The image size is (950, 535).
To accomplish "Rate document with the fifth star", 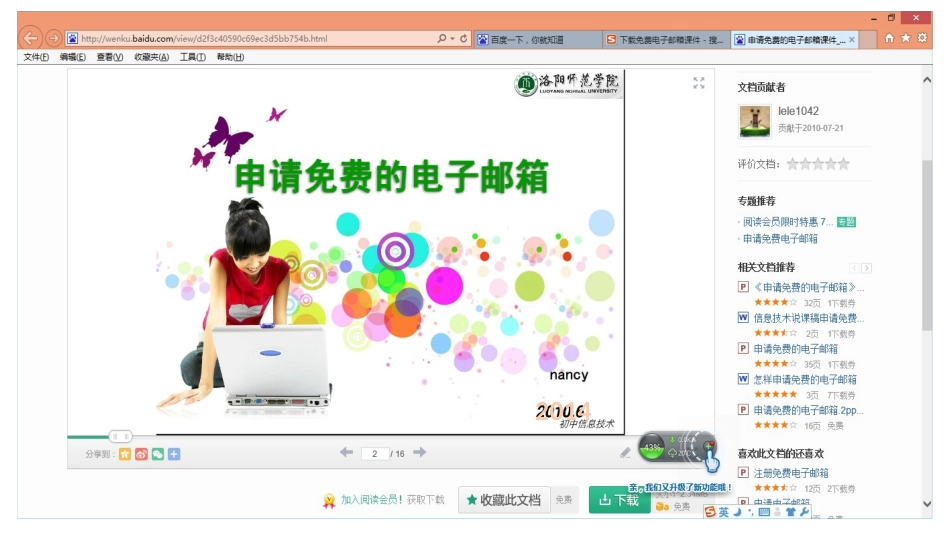I will [x=843, y=164].
